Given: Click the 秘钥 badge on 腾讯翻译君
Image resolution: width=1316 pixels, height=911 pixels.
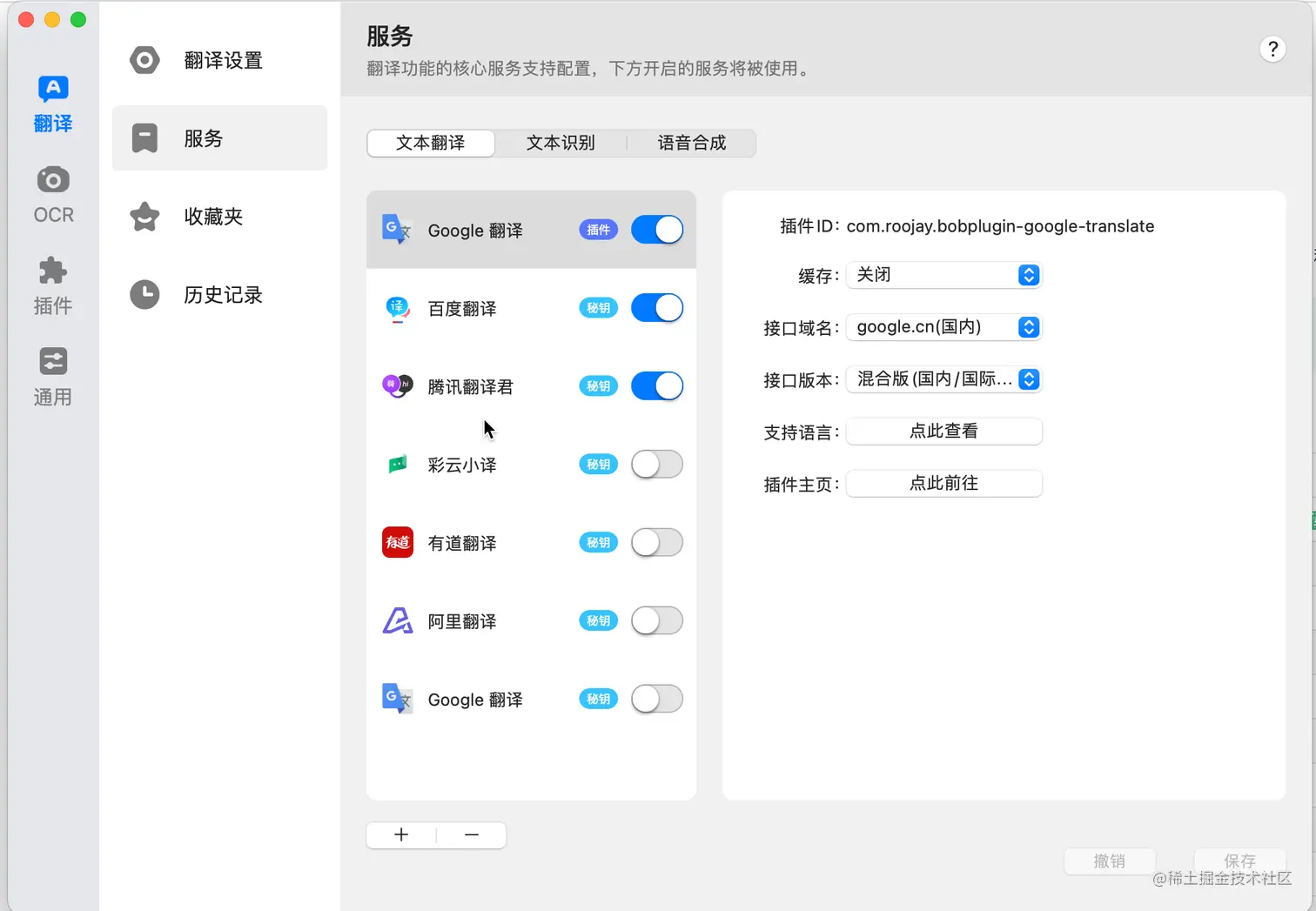Looking at the screenshot, I should (x=598, y=386).
